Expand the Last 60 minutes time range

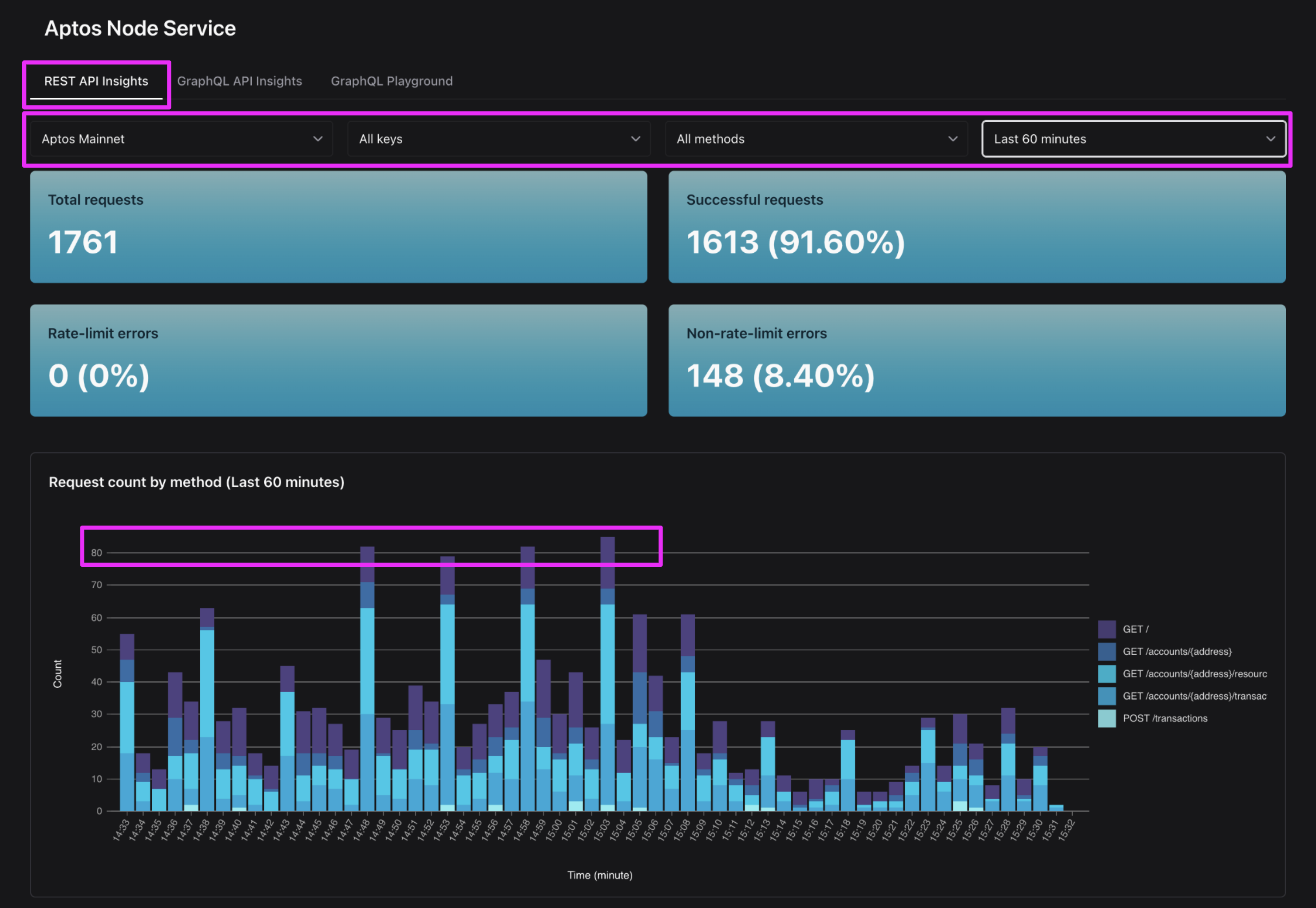coord(1133,139)
